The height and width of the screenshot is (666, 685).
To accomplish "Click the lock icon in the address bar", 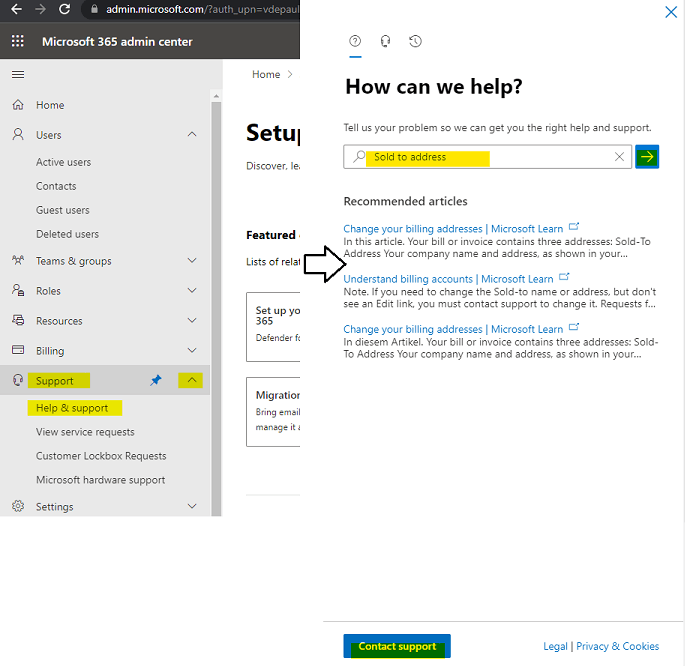I will pyautogui.click(x=94, y=9).
